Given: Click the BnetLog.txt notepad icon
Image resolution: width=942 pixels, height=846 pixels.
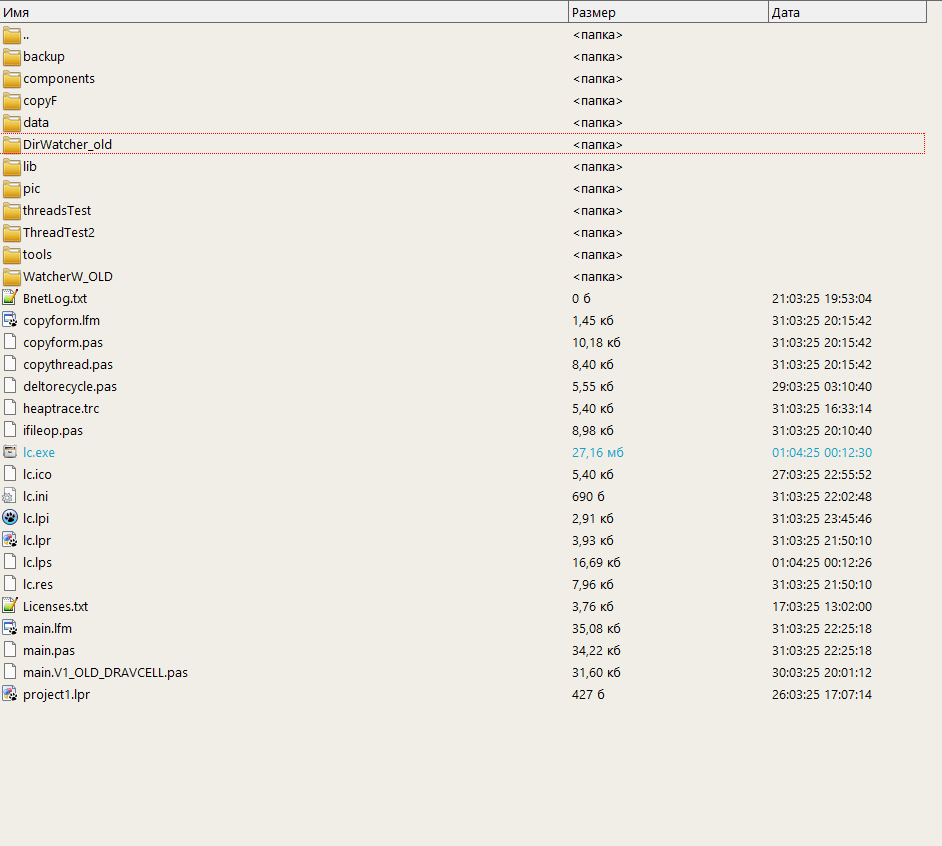Looking at the screenshot, I should click(x=11, y=298).
